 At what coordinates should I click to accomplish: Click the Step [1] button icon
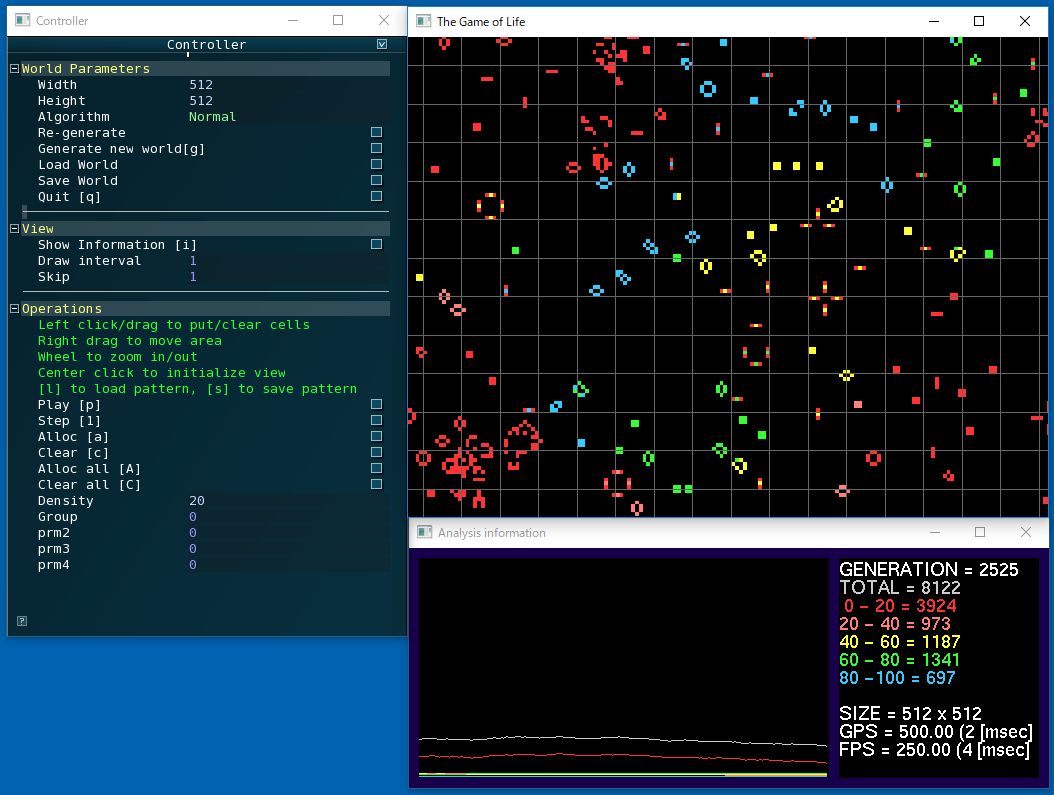[376, 421]
